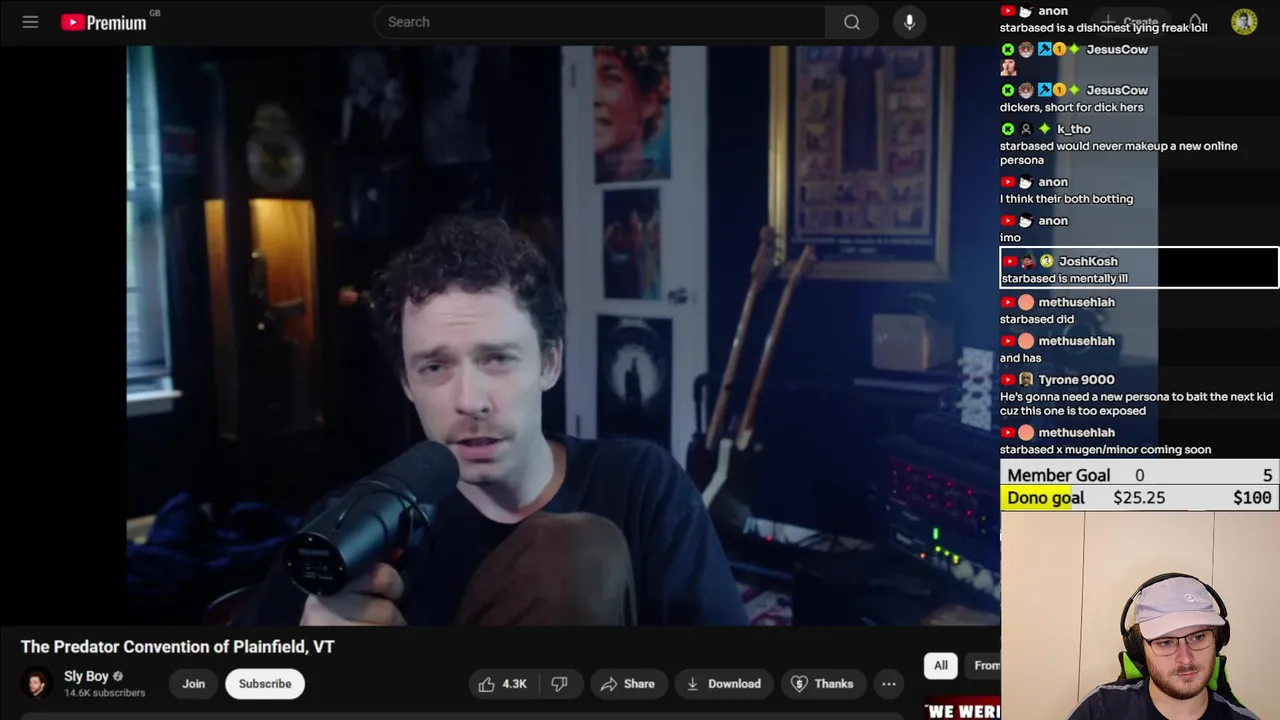Join the Sly Boy channel

193,684
